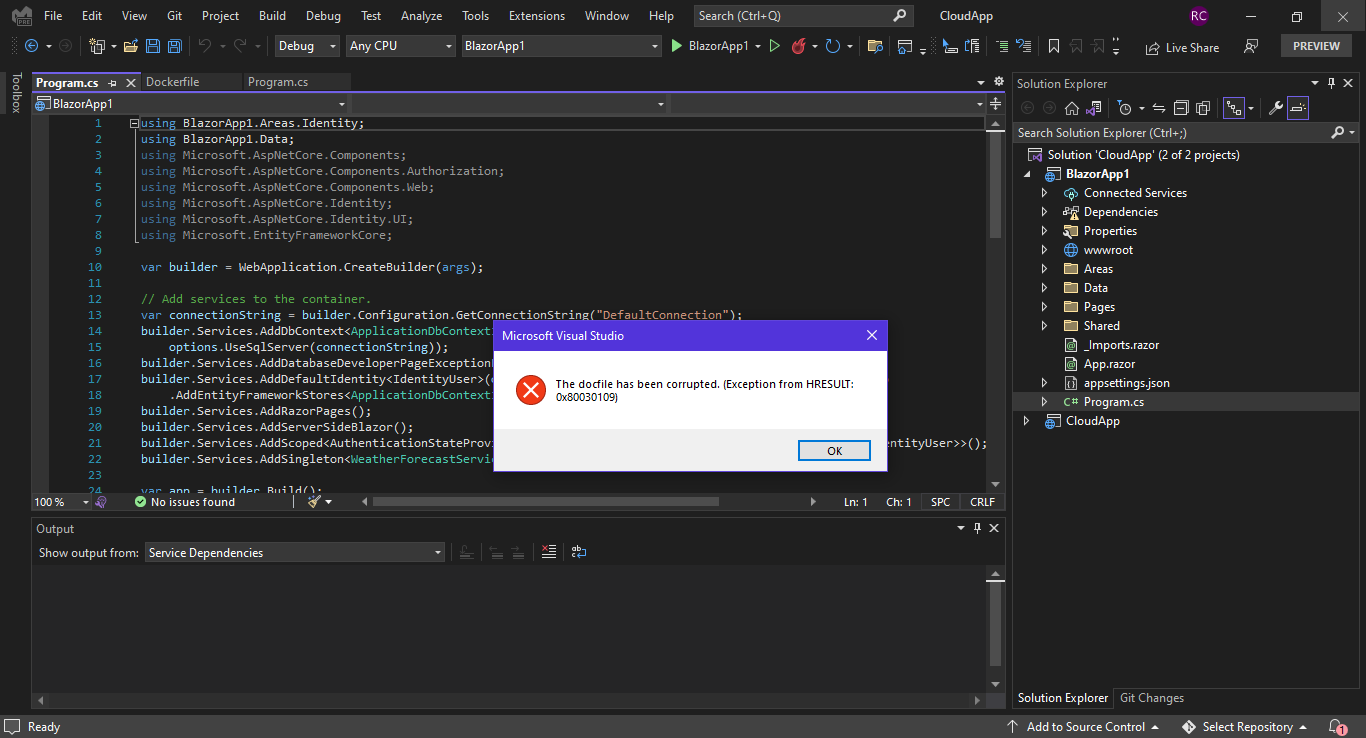
Task: Click No issues found indicator
Action: tap(185, 502)
